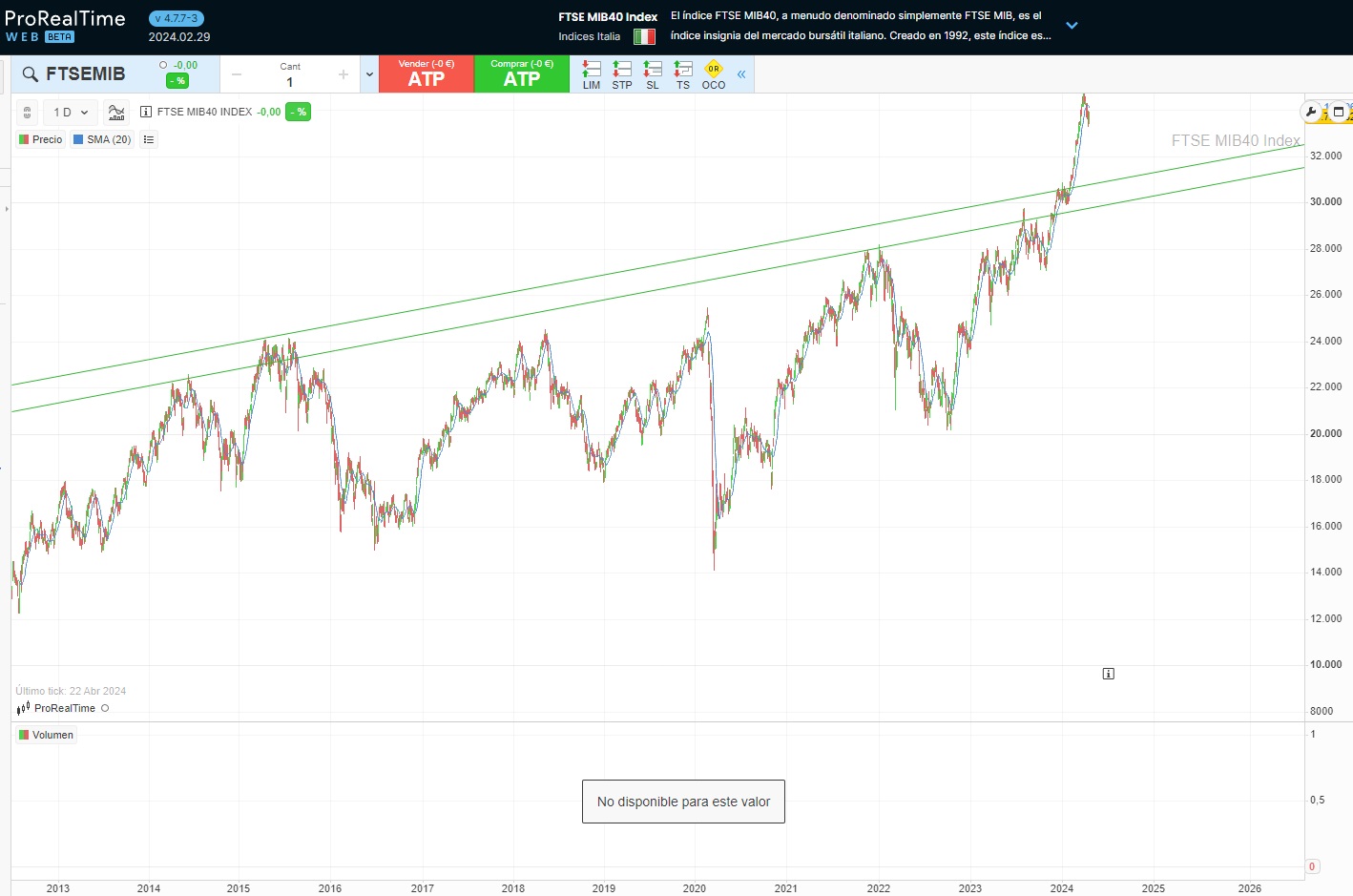
Task: Click the magnifier icon in the instrument search box
Action: tap(30, 73)
